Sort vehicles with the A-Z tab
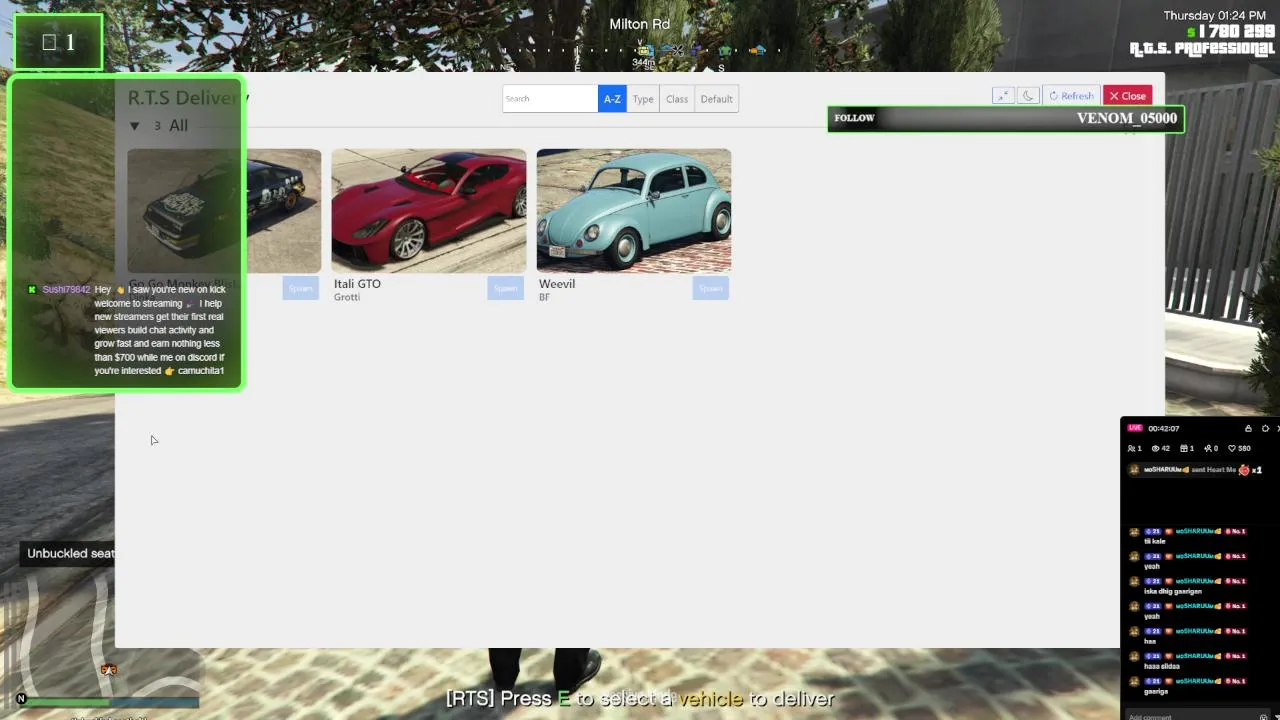 612,99
